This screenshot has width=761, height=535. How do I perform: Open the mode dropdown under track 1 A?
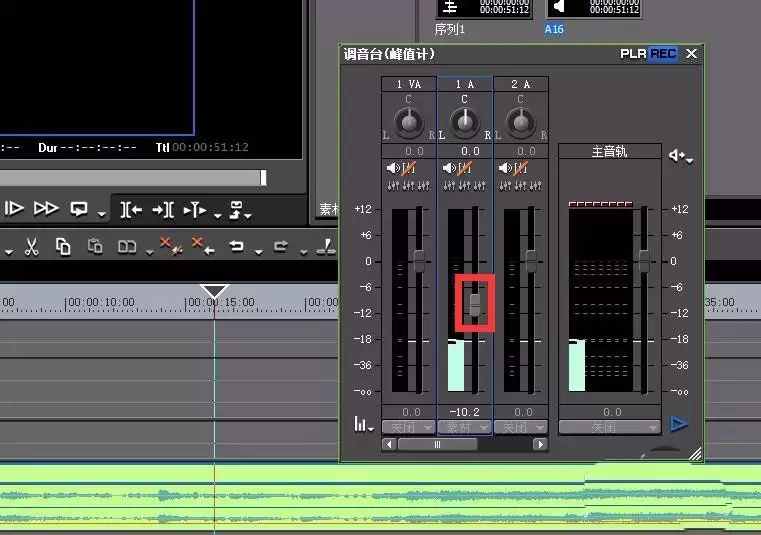[464, 428]
